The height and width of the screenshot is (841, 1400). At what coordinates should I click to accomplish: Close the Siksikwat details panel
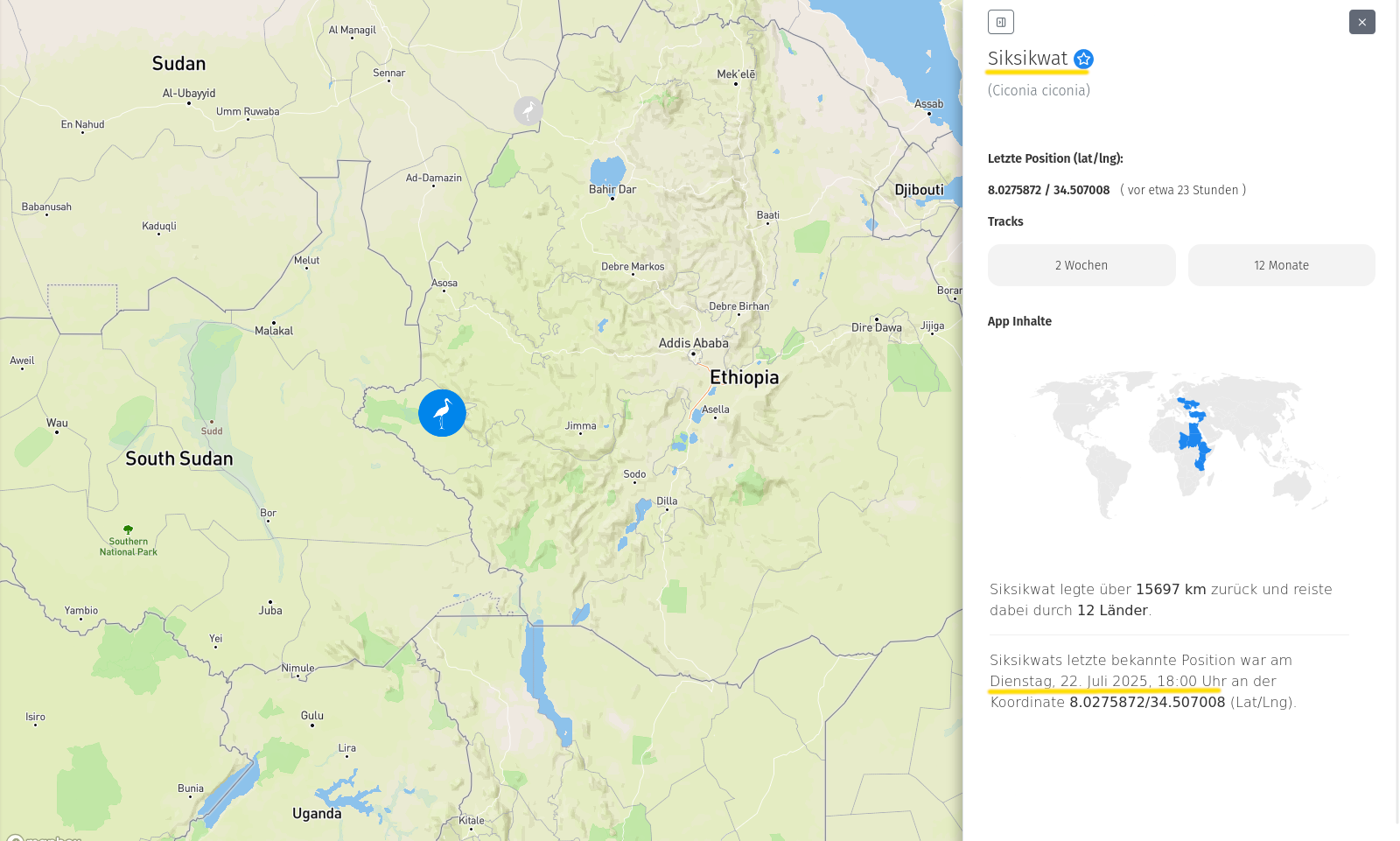coord(1361,22)
